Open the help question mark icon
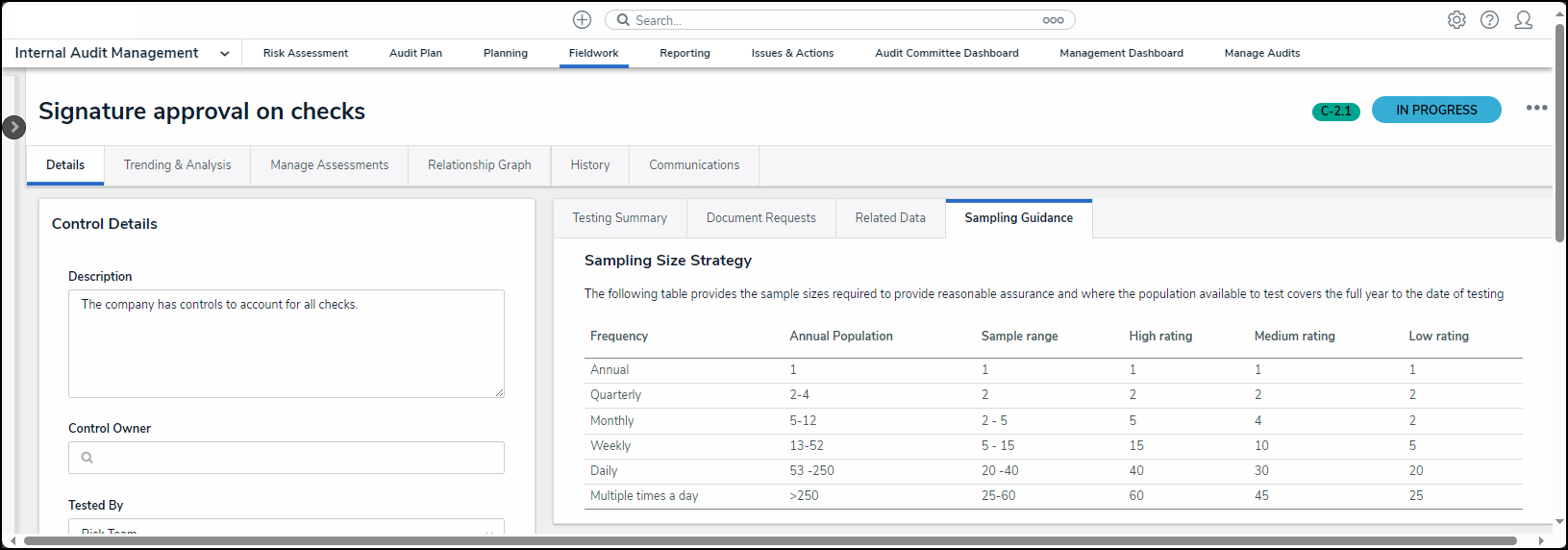1568x550 pixels. pos(1489,20)
